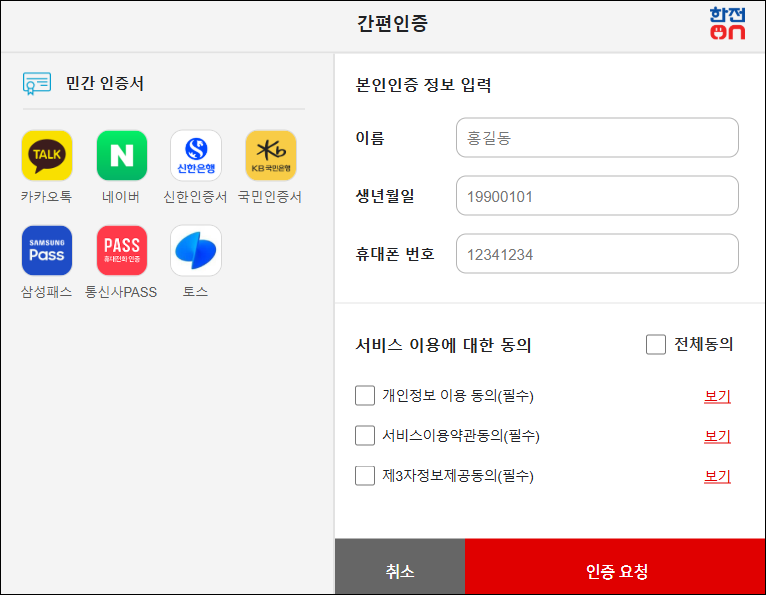Open 보기 link for 제3자정보제공동의
This screenshot has height=595, width=766.
(717, 476)
